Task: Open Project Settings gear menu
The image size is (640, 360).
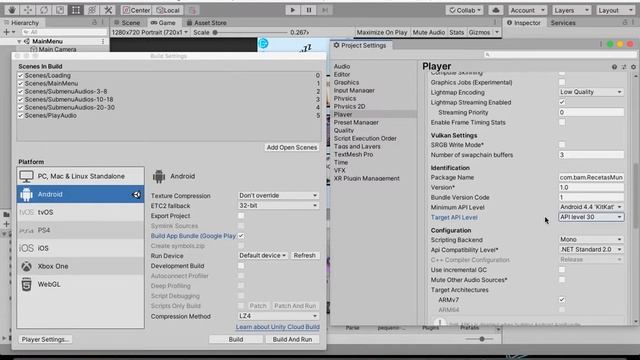Action: pos(633,67)
